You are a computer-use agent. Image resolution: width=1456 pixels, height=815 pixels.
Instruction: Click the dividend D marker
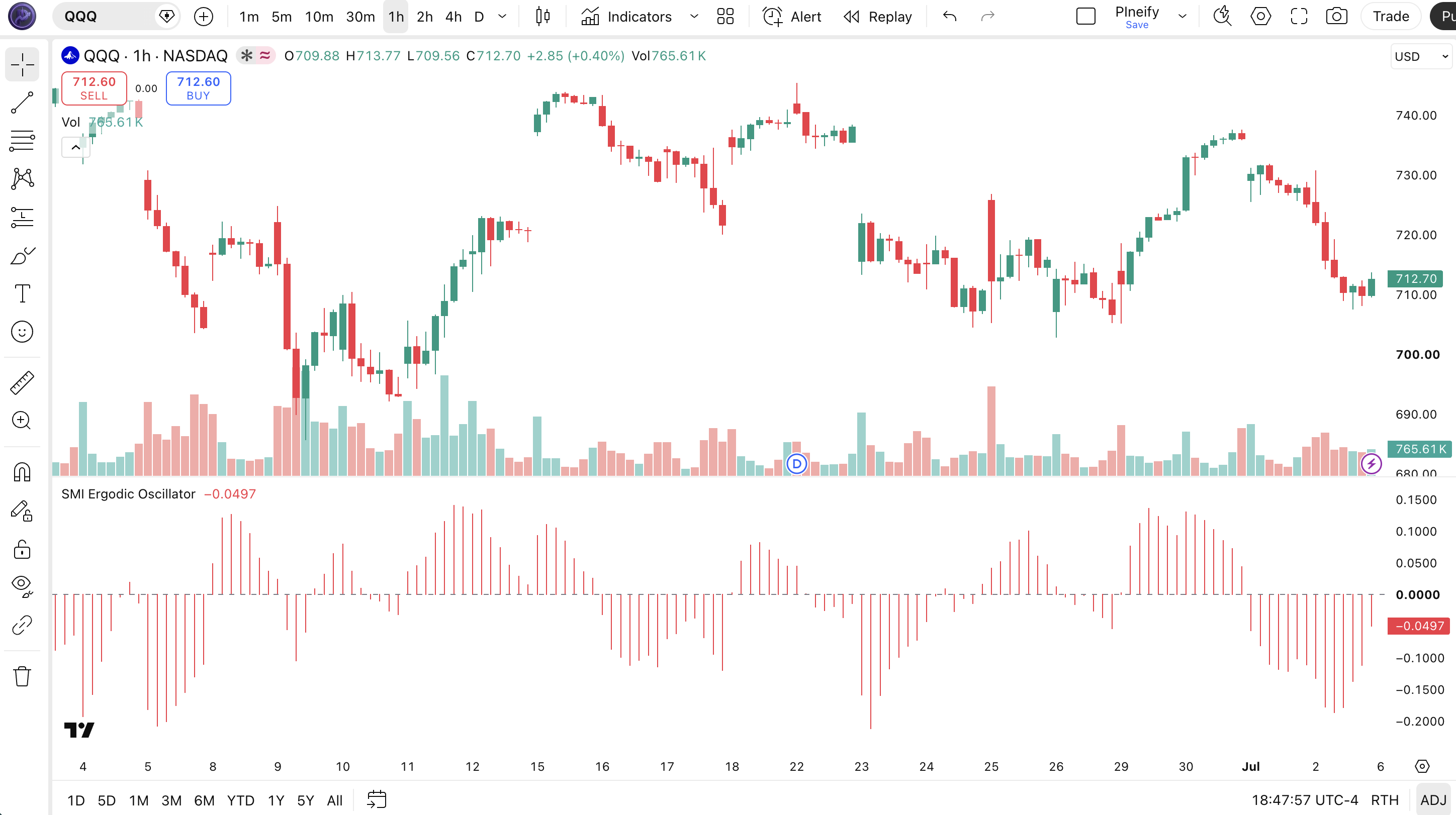[x=796, y=464]
